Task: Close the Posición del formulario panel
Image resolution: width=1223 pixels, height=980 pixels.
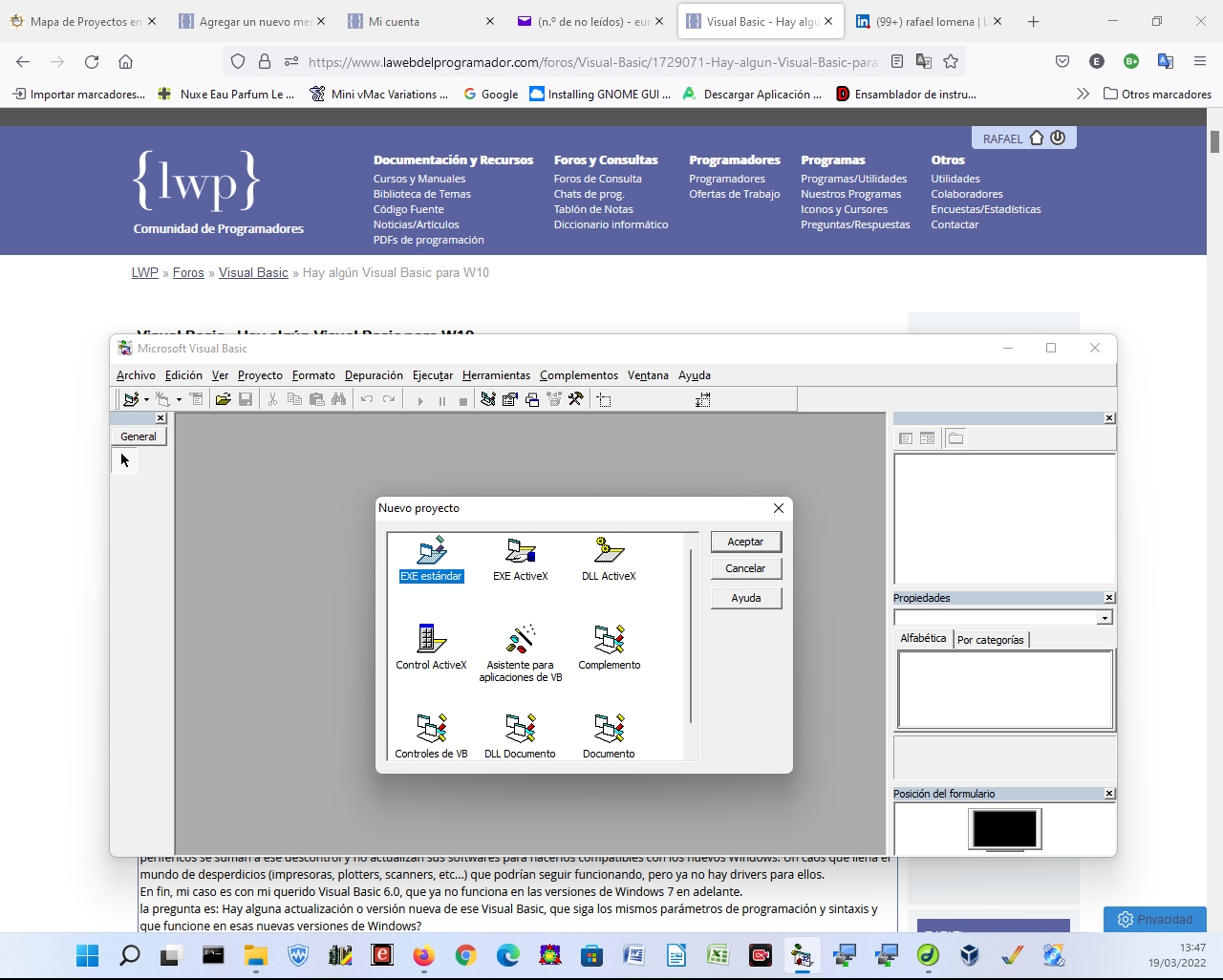Action: pos(1109,794)
